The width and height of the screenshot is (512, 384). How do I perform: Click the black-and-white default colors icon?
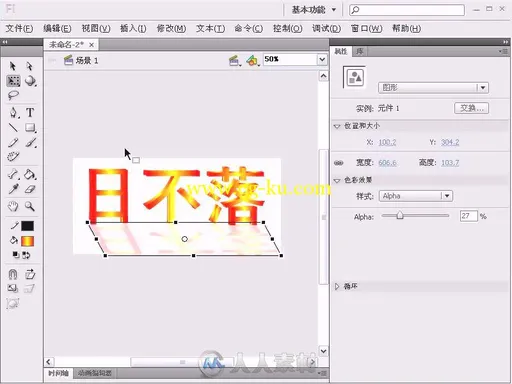(x=15, y=255)
